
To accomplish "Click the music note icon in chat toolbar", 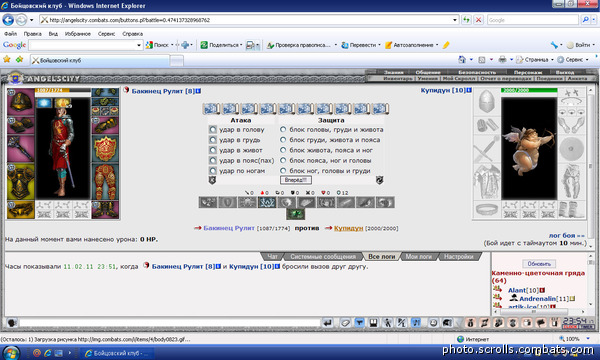I will 417,323.
